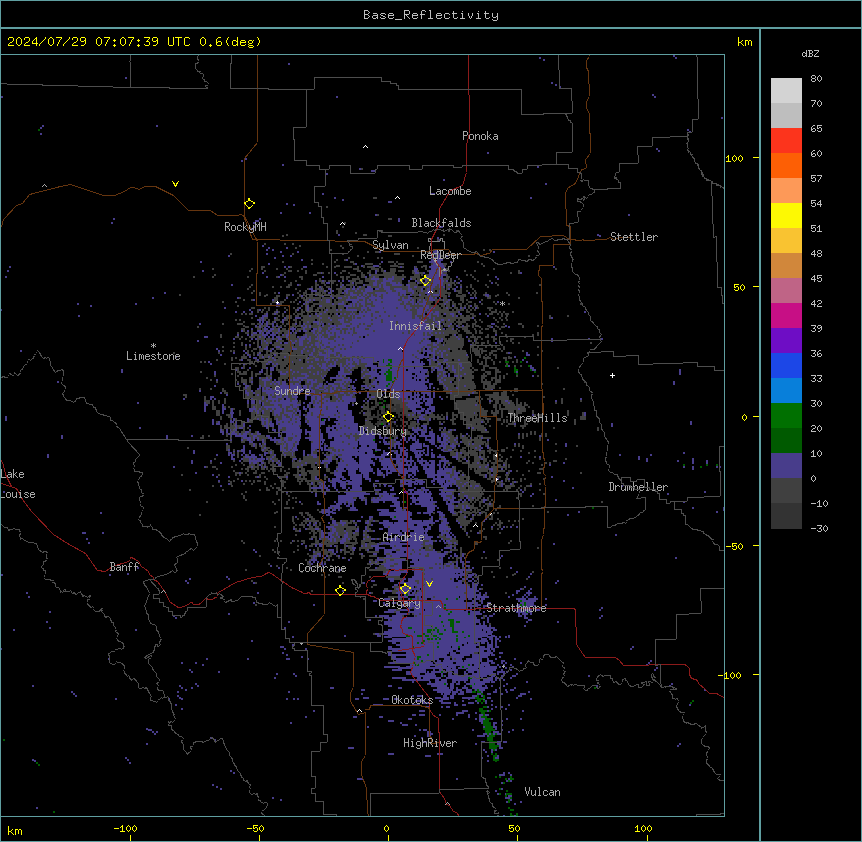The image size is (862, 842).
Task: Click the Limestone label
Action: coord(153,356)
